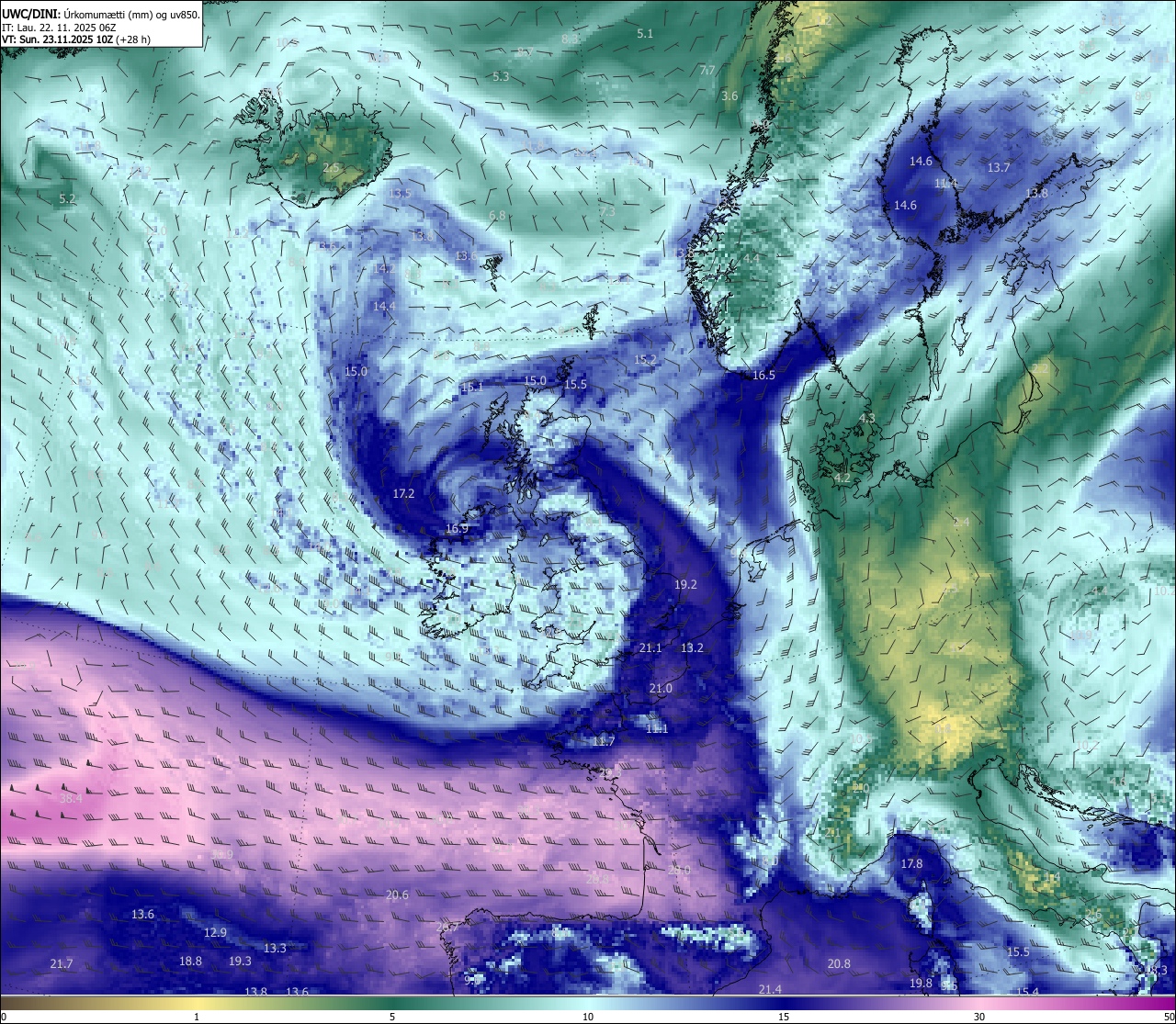Click the 11.1 value near the Channel Islands
The width and height of the screenshot is (1176, 1024).
click(x=657, y=728)
